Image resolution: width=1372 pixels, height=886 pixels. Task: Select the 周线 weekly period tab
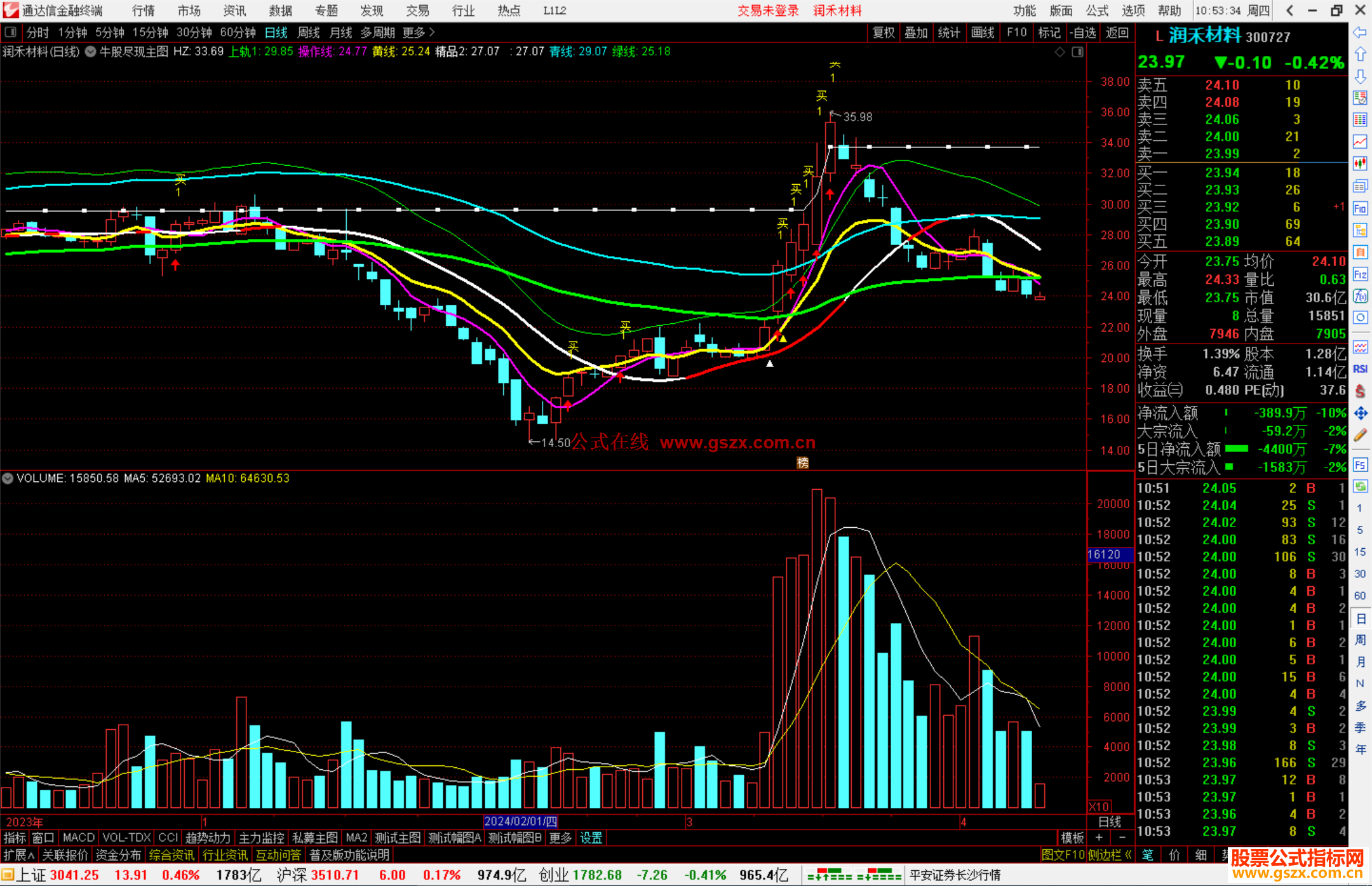tap(309, 32)
